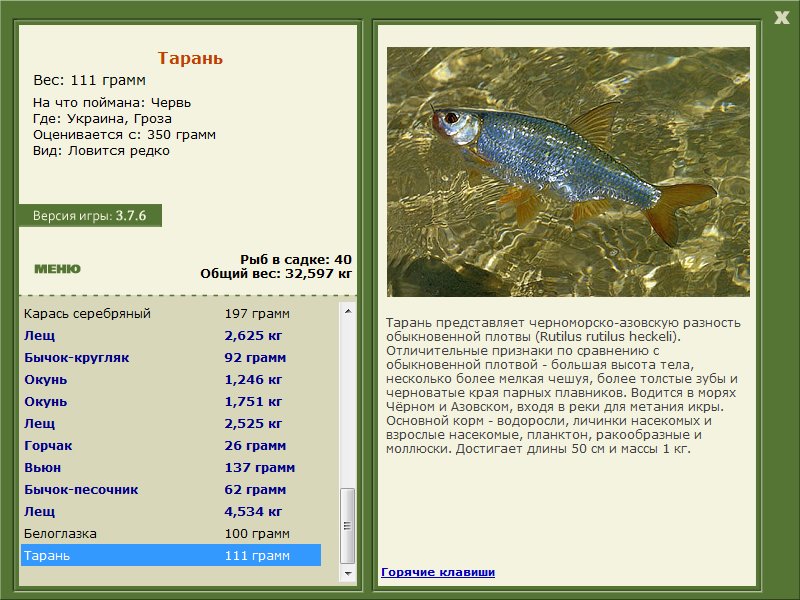Select the Лещ 2,625 кг entry
Screen dimensions: 800x600
(x=171, y=336)
